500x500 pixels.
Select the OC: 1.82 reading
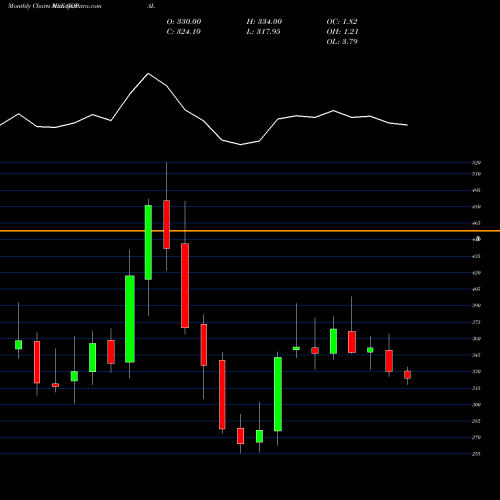tap(342, 22)
